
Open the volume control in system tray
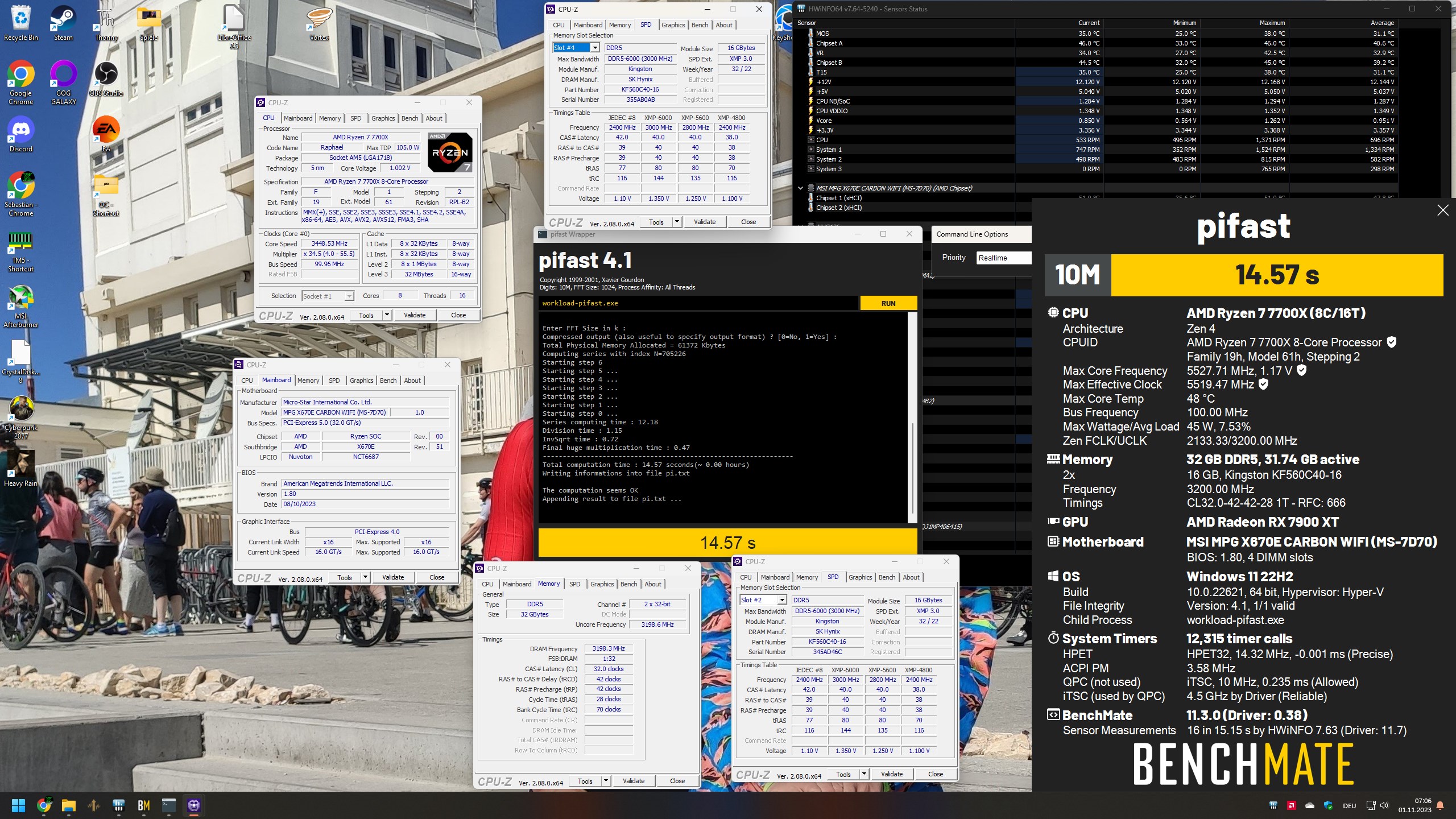coord(1384,805)
